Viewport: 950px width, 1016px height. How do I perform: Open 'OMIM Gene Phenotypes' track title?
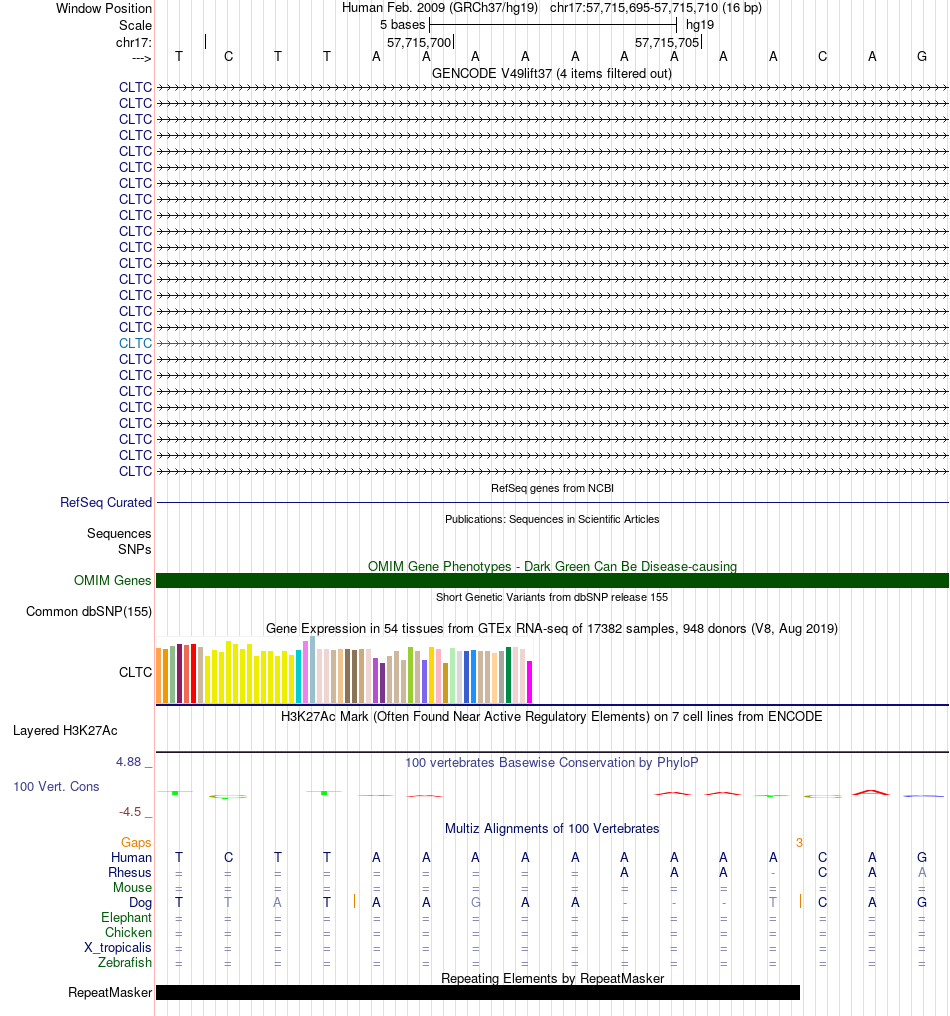click(552, 566)
